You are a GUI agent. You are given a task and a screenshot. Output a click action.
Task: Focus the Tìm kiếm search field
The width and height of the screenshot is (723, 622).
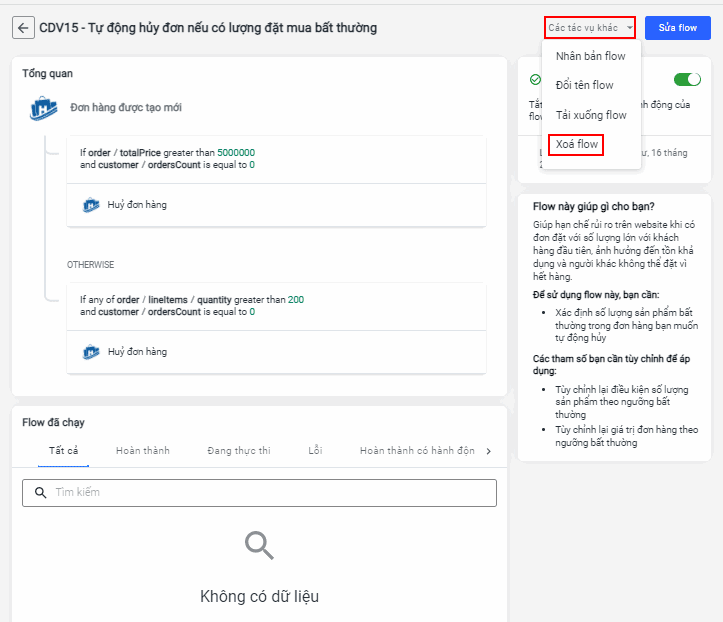pyautogui.click(x=270, y=492)
